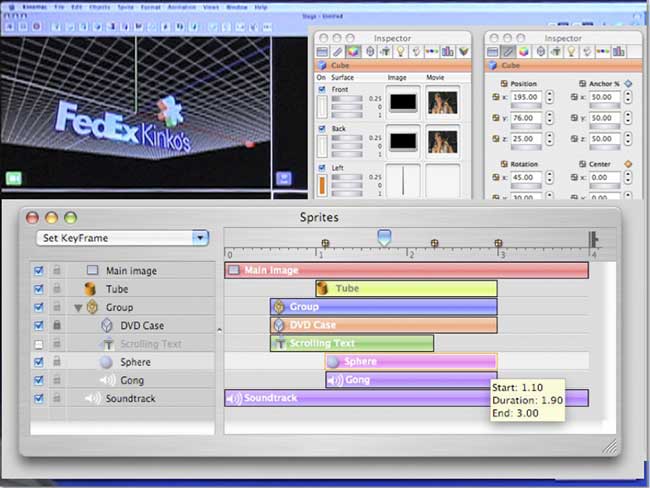Uncheck the Sphere sprite checkbox
Image resolution: width=650 pixels, height=488 pixels.
39,362
